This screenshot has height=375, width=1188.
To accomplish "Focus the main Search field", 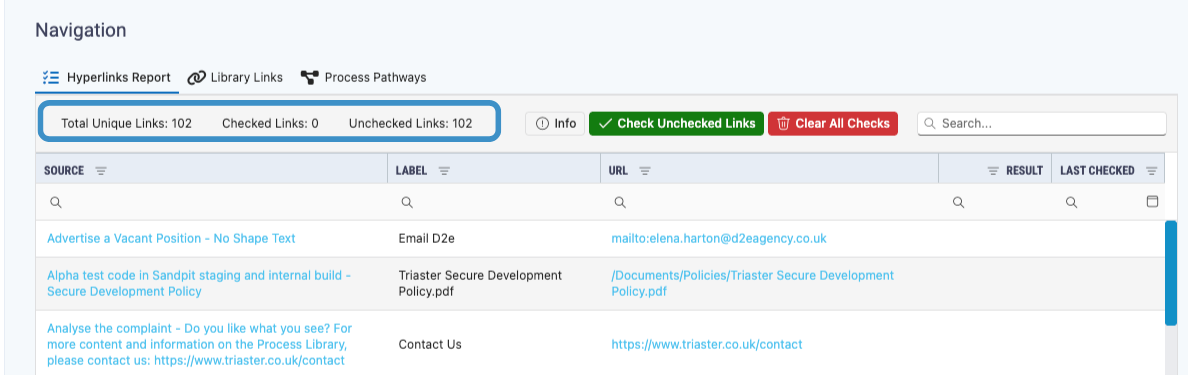I will [x=1042, y=123].
